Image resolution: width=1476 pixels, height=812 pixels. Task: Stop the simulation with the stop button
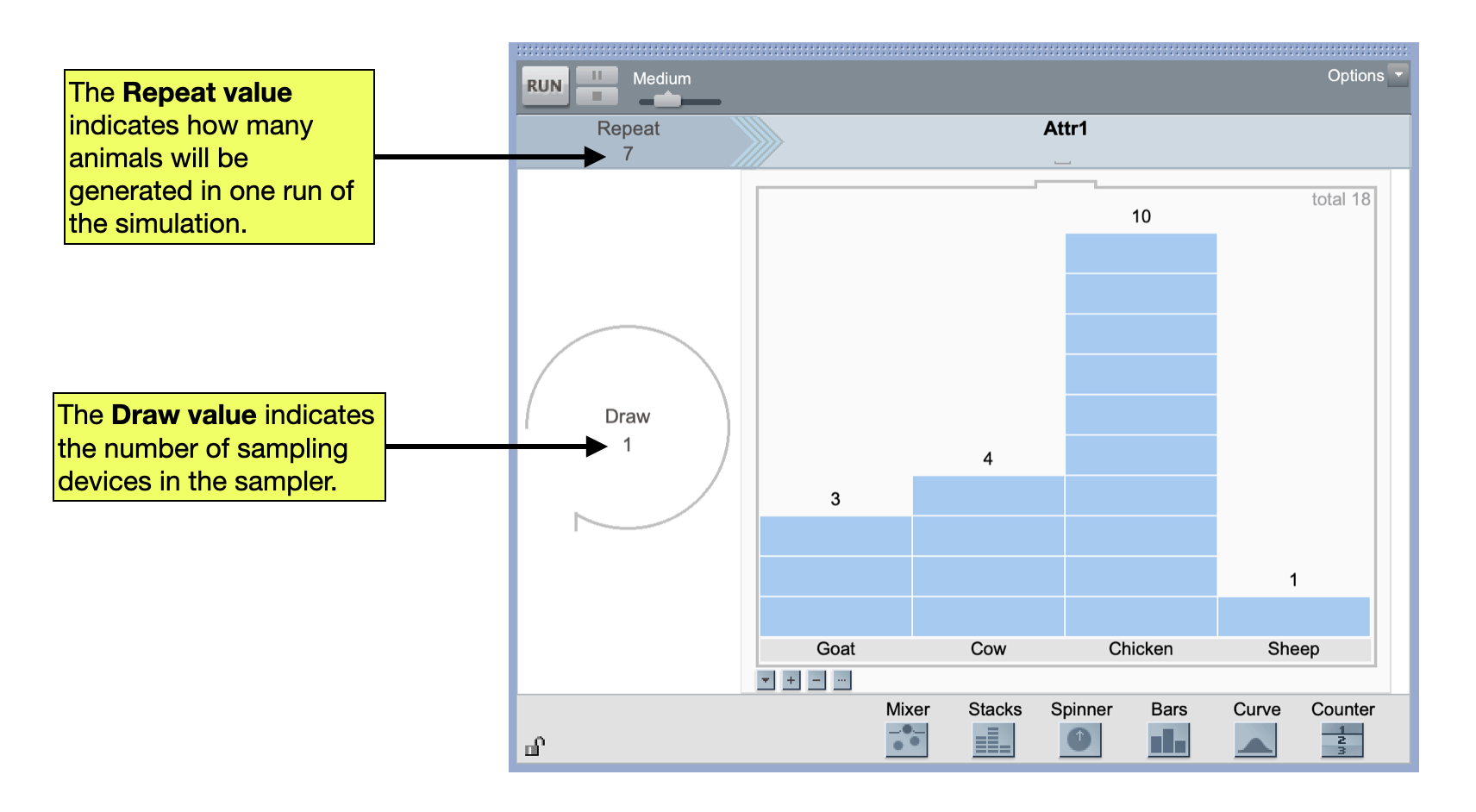tap(597, 96)
